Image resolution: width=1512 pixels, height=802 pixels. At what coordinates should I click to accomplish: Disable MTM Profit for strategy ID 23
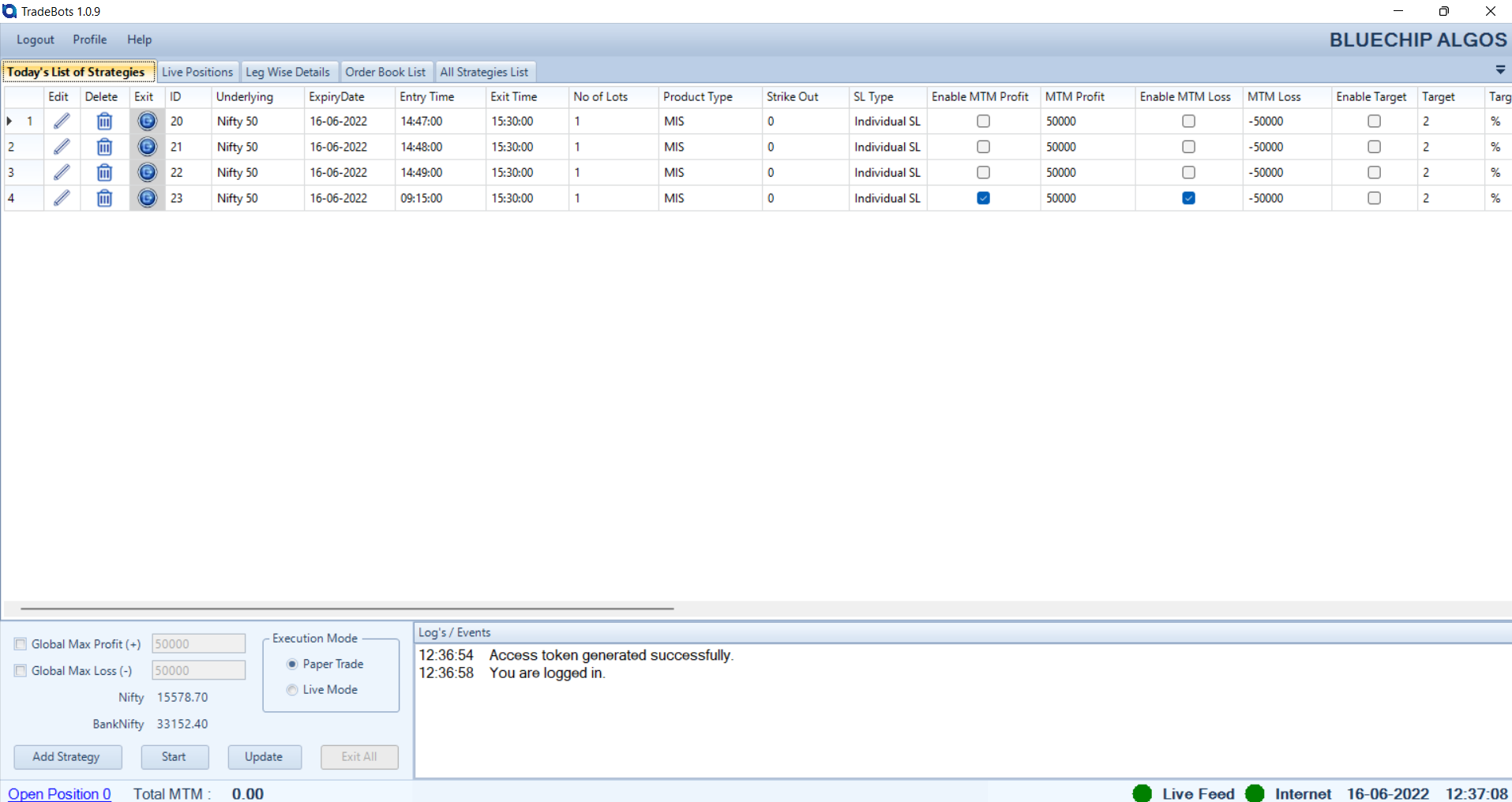tap(983, 198)
